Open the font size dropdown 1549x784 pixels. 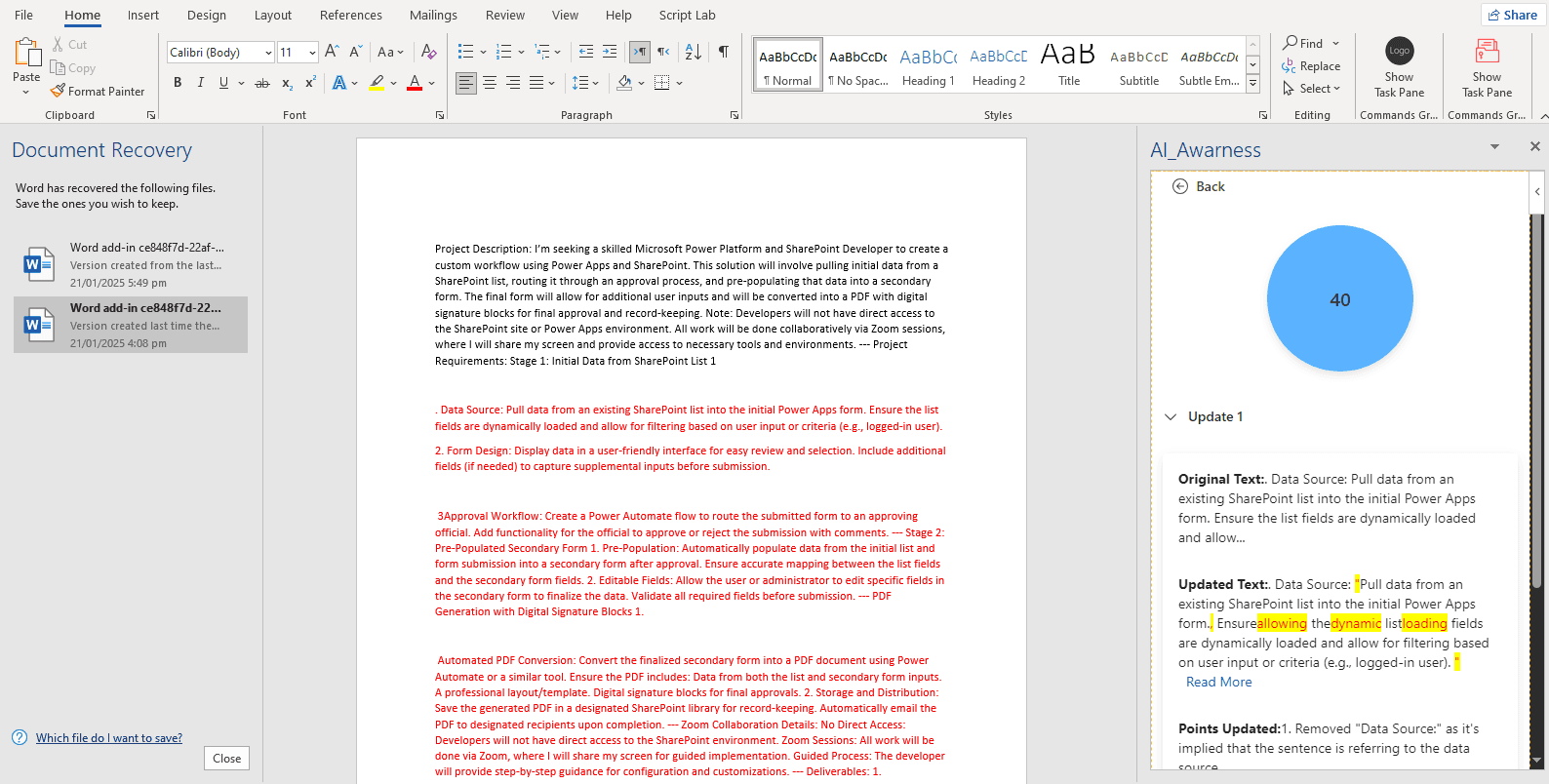(x=312, y=53)
